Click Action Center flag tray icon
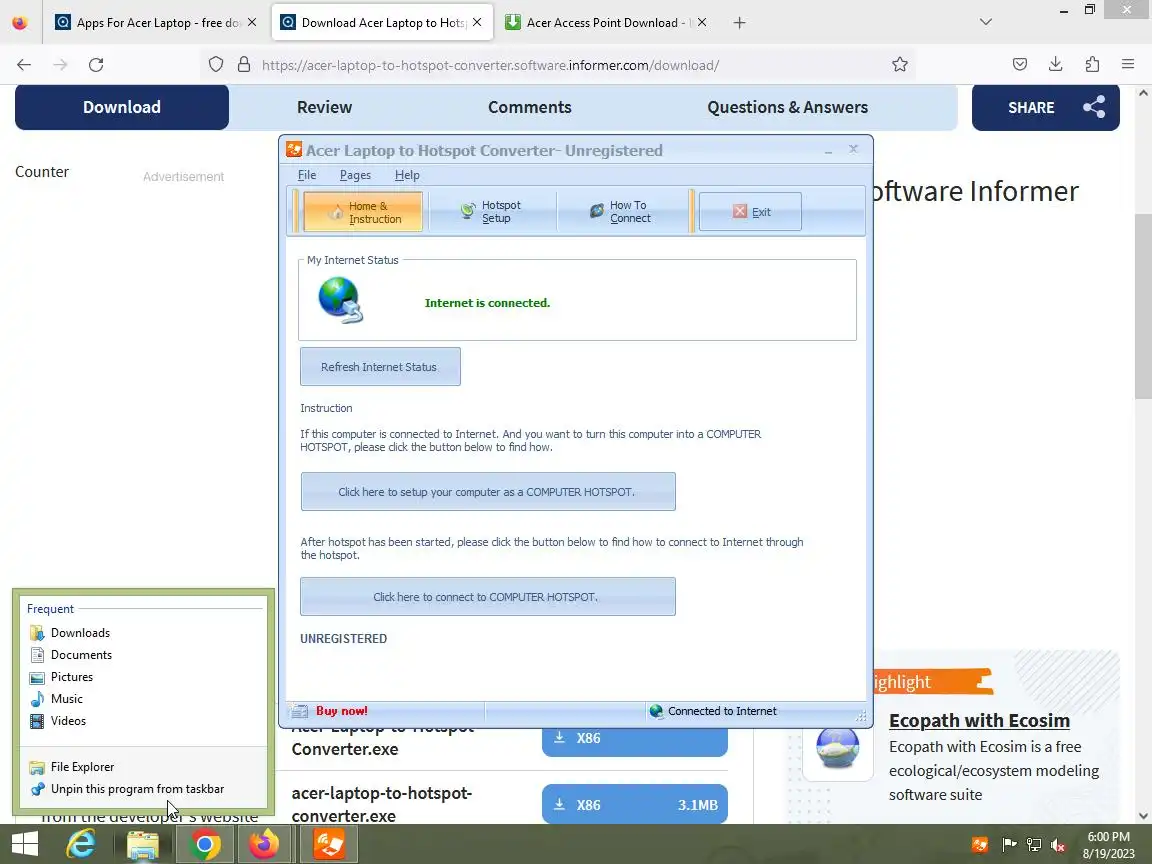 pyautogui.click(x=1009, y=845)
